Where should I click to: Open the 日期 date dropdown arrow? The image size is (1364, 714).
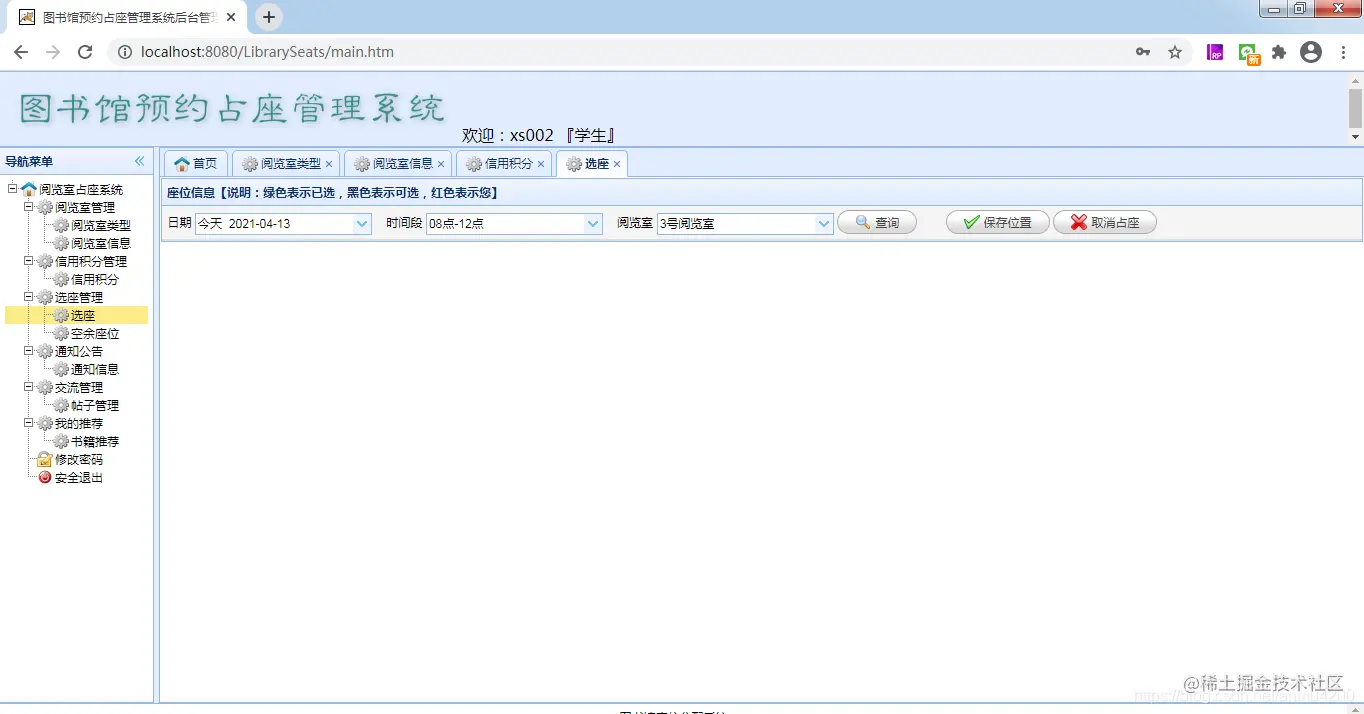coord(362,224)
